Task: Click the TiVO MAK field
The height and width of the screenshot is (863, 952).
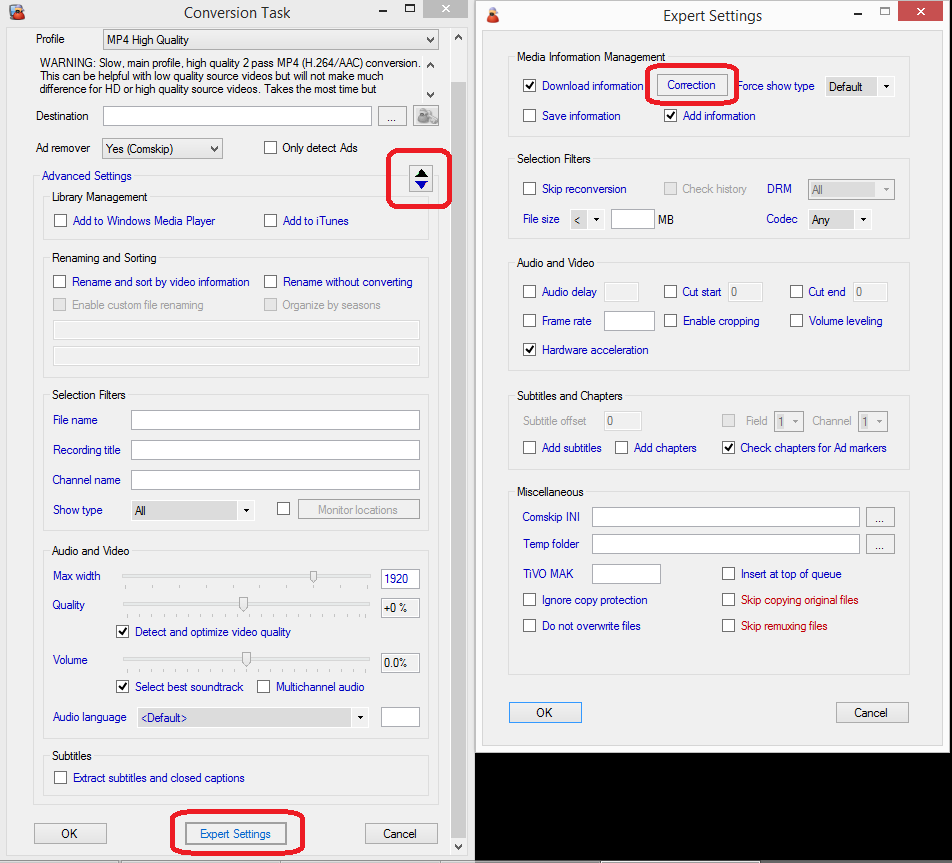Action: tap(626, 573)
